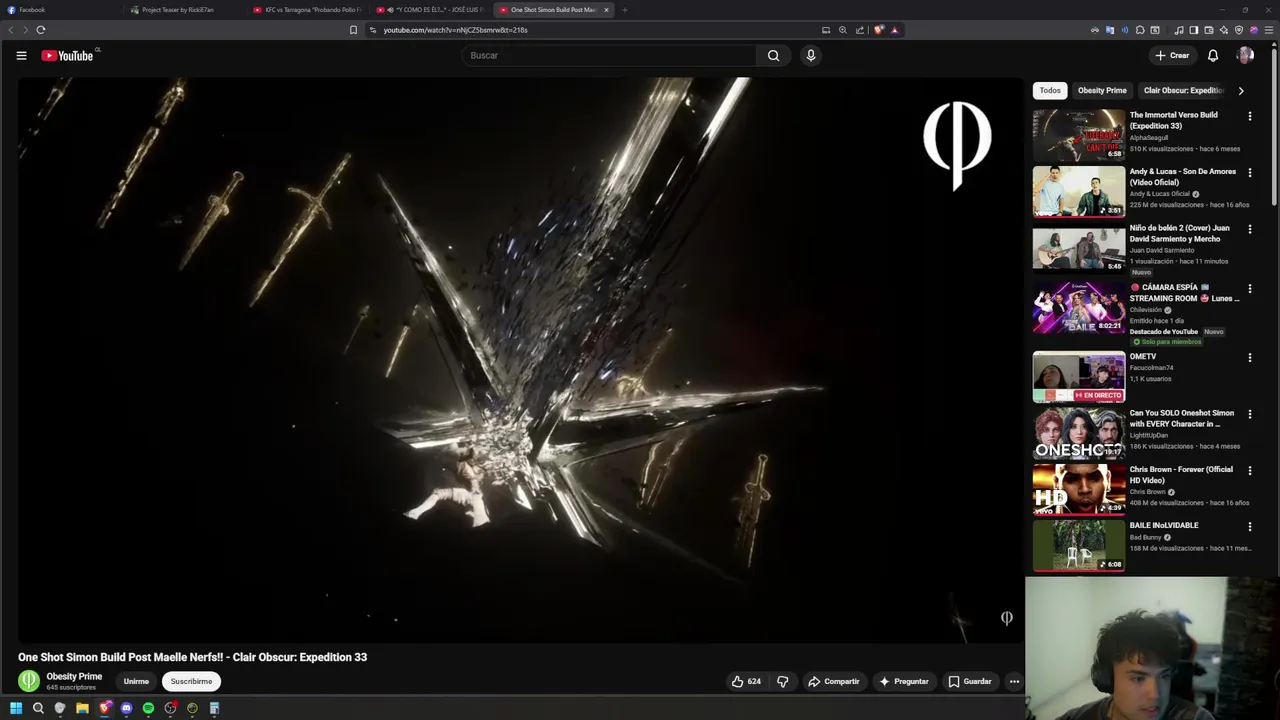Reload the page in the browser

[41, 30]
